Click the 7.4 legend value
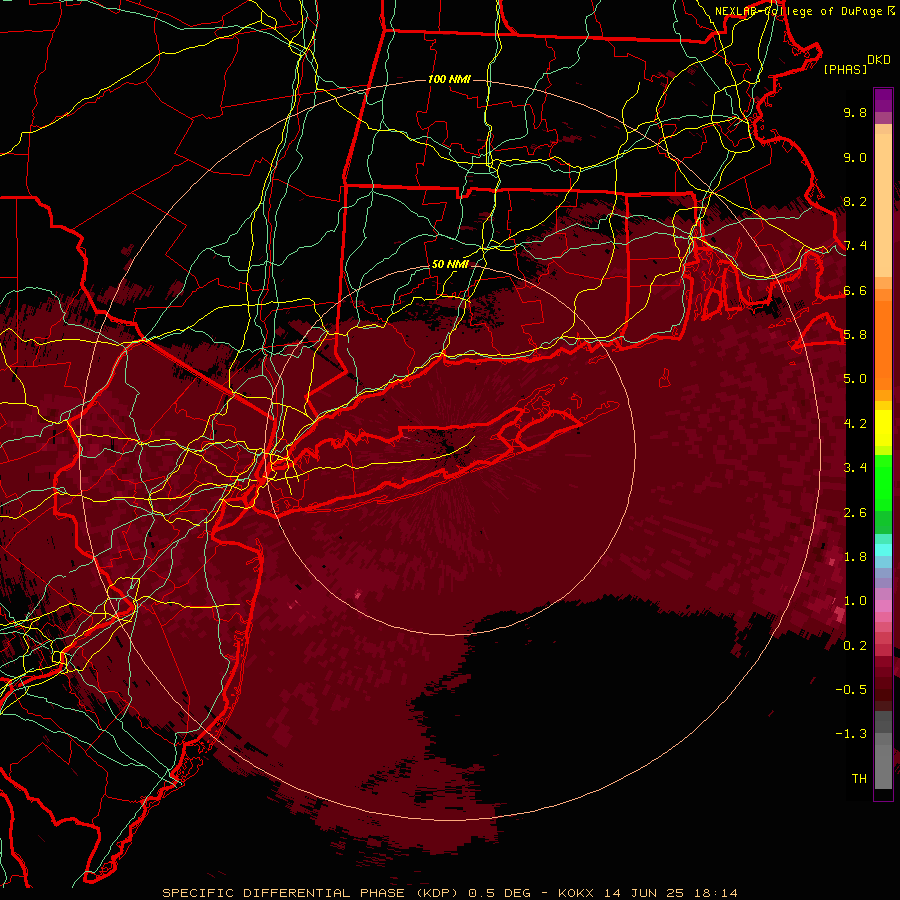900x900 pixels. pos(855,246)
